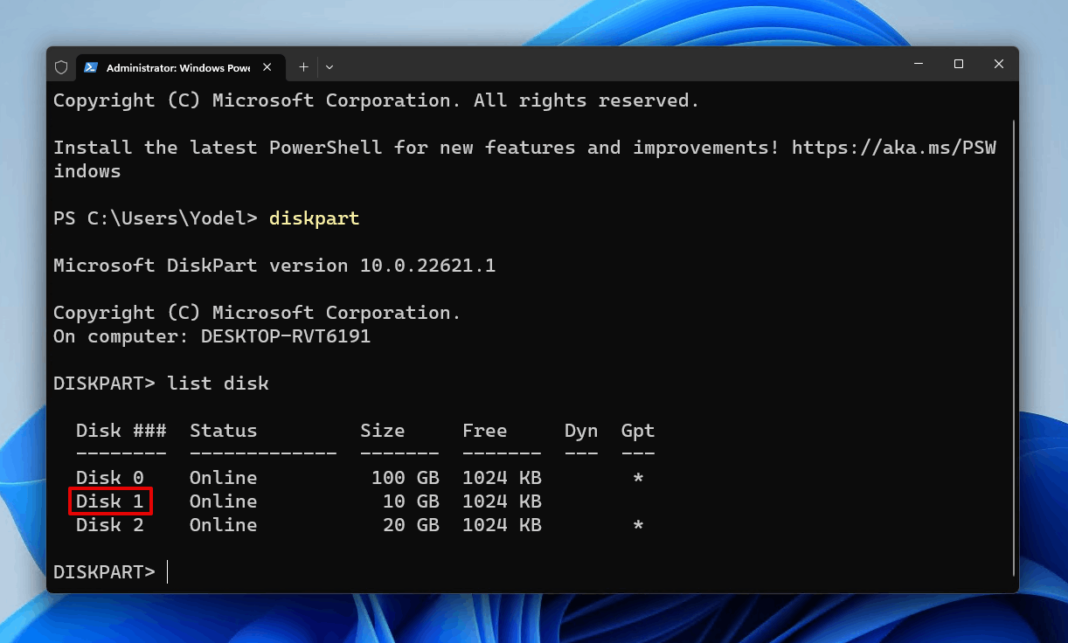Open the aka.ms/PSWindows link
The width and height of the screenshot is (1068, 643).
(x=893, y=148)
